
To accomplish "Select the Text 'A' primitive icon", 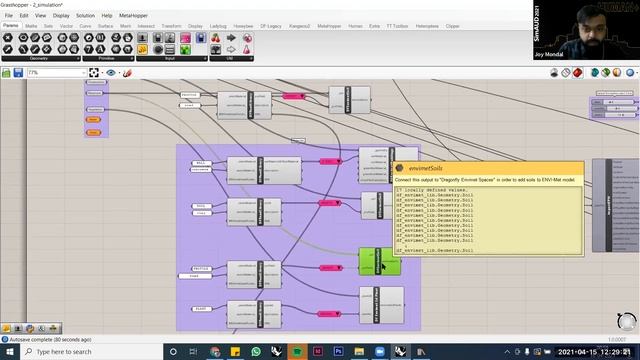I will tap(100, 49).
